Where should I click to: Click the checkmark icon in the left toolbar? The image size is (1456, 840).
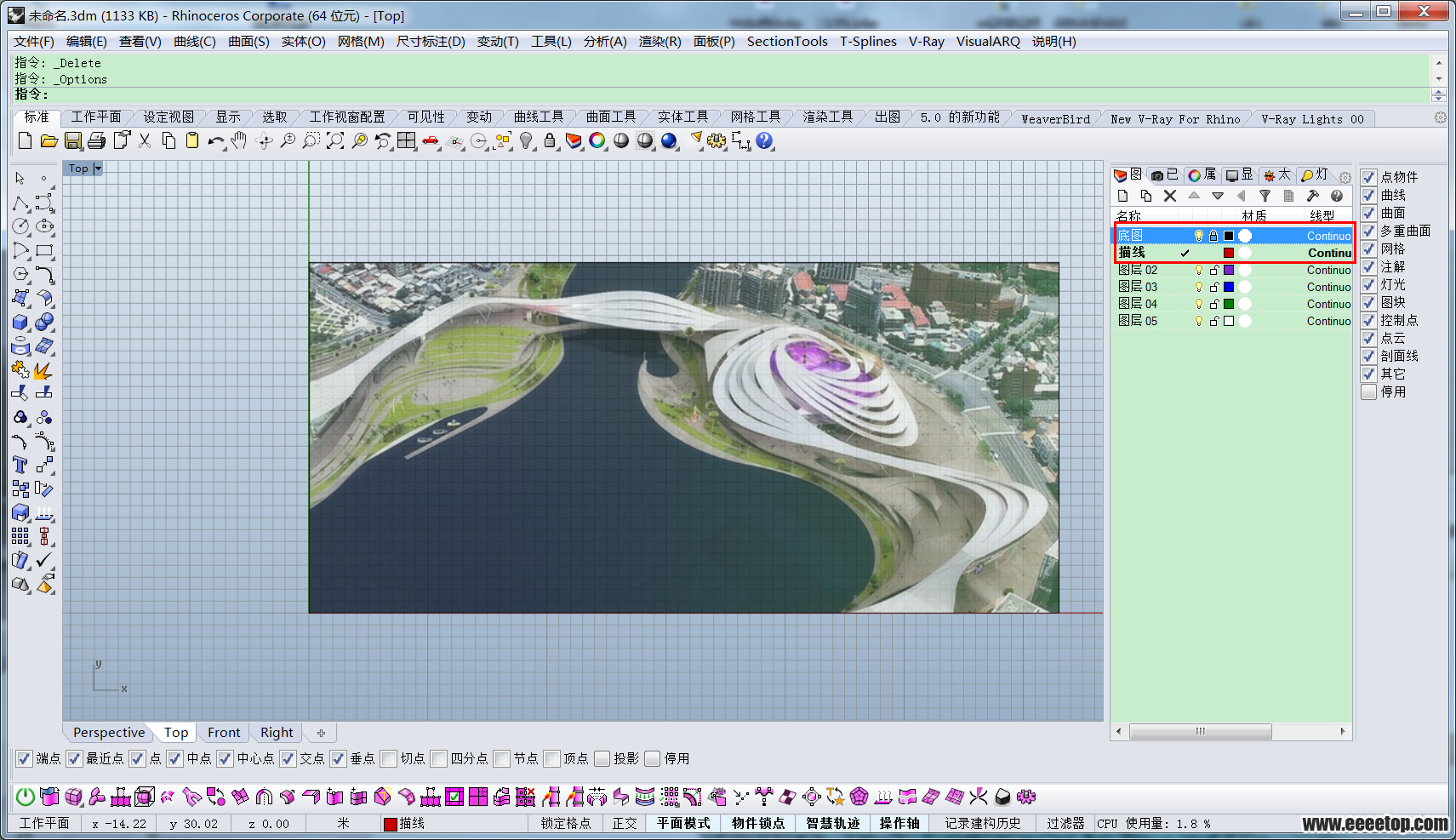[44, 560]
